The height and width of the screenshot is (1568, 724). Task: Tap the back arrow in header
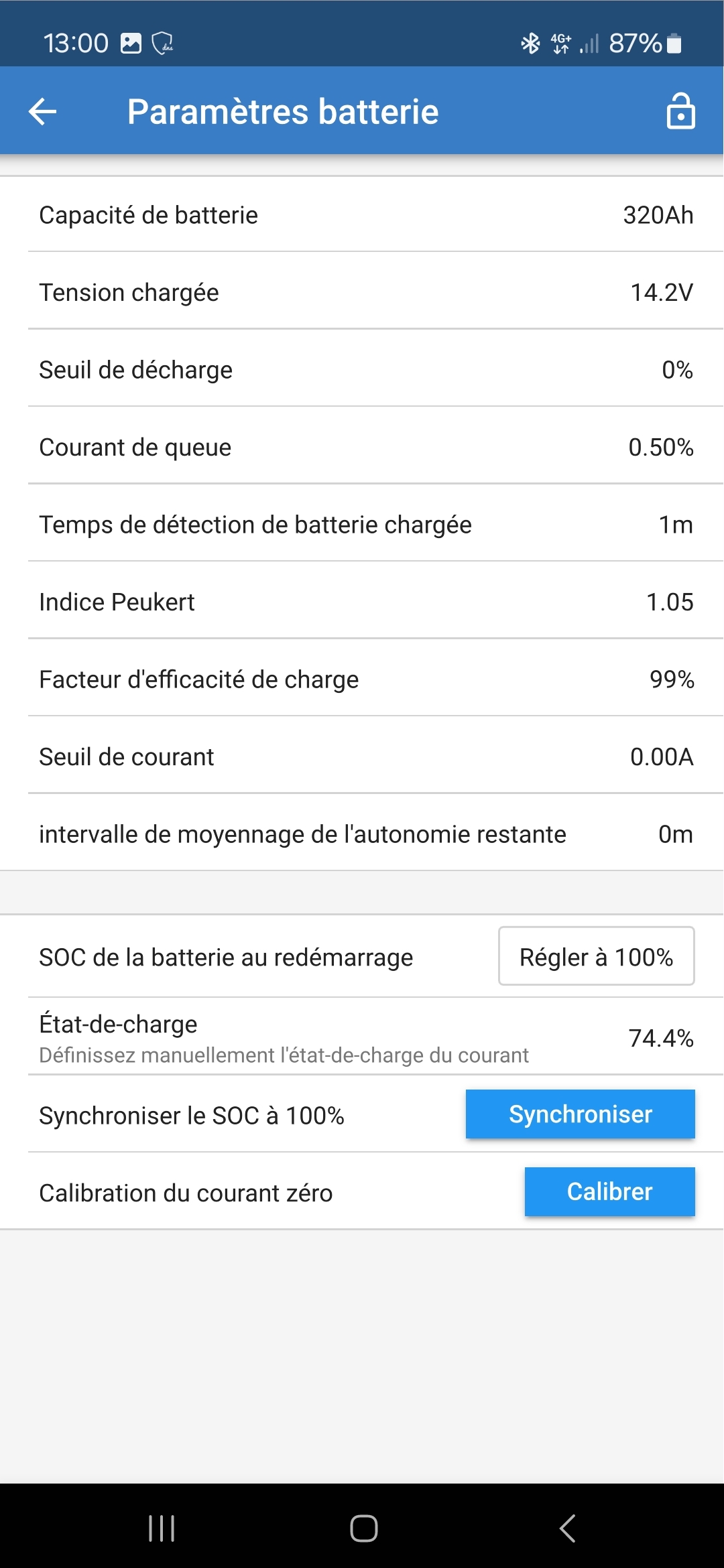43,111
